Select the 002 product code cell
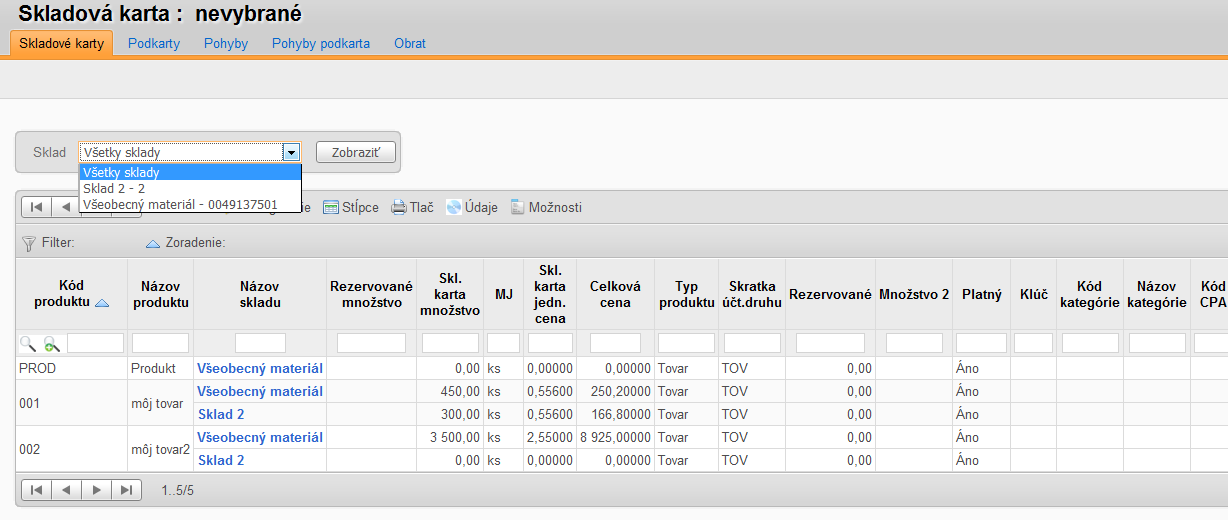Viewport: 1228px width, 520px height. pos(71,449)
